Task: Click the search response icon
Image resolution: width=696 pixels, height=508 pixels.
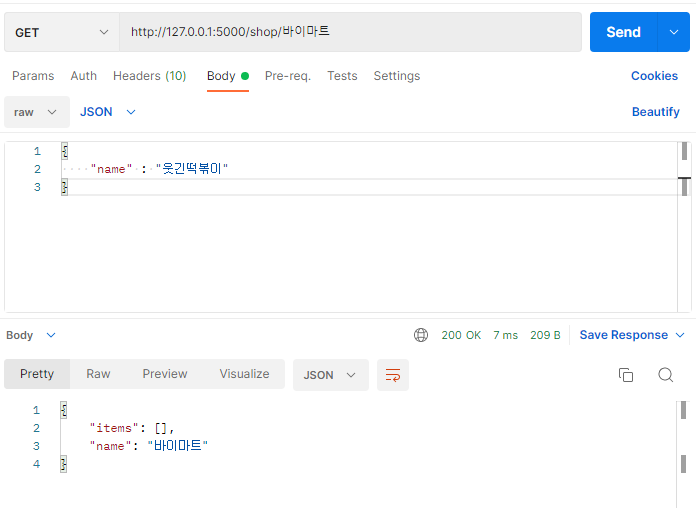Action: [665, 375]
